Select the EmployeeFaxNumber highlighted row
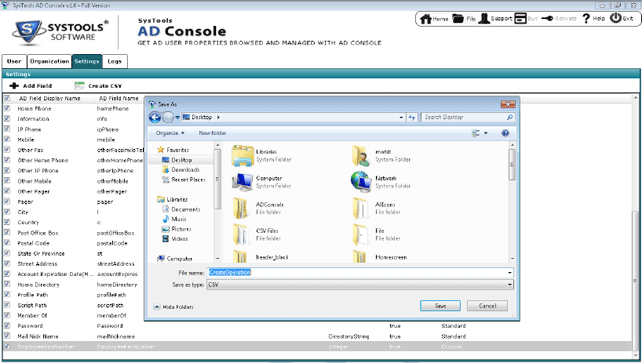Screen dimensions: 642x363 pos(317,347)
